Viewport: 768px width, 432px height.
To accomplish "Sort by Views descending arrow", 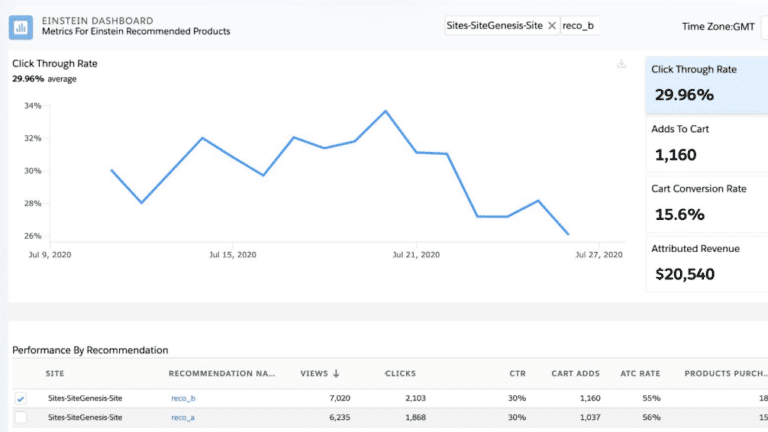I will [336, 373].
